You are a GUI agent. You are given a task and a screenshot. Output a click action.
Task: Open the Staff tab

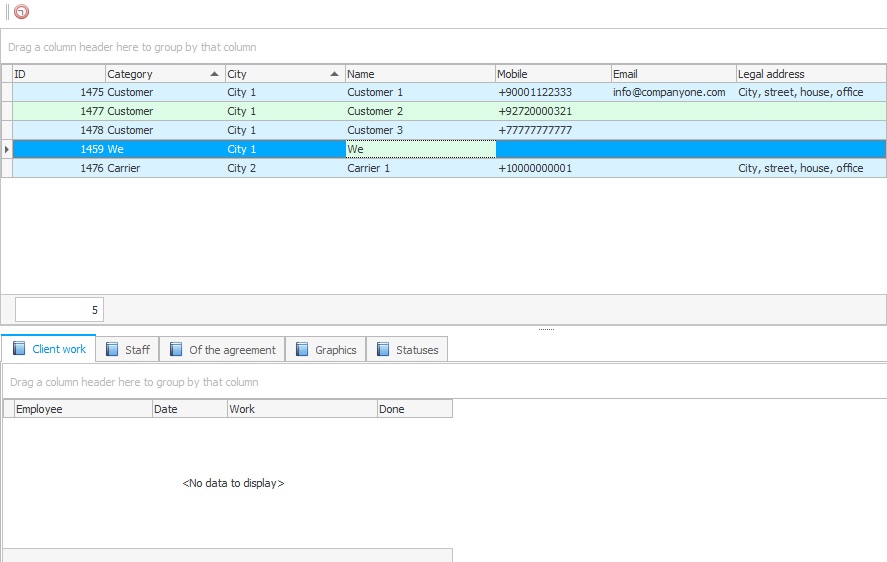click(x=127, y=349)
